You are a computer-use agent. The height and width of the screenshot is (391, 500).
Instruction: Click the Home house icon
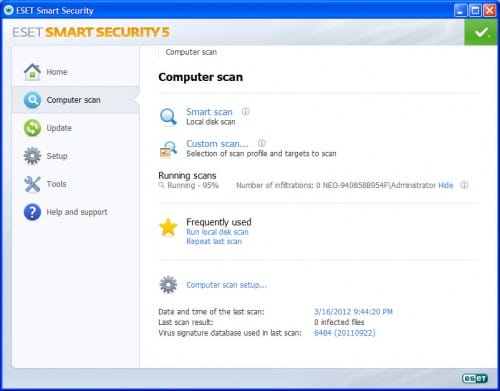click(32, 72)
